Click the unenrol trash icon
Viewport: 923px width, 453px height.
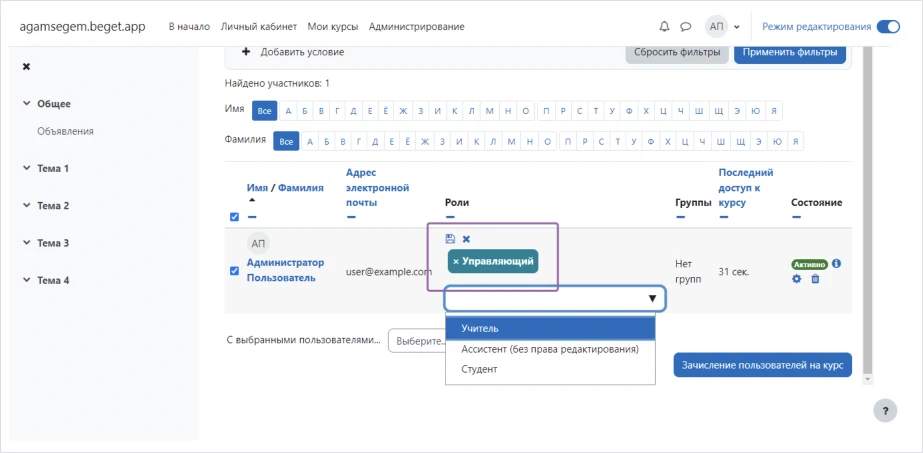pos(815,279)
